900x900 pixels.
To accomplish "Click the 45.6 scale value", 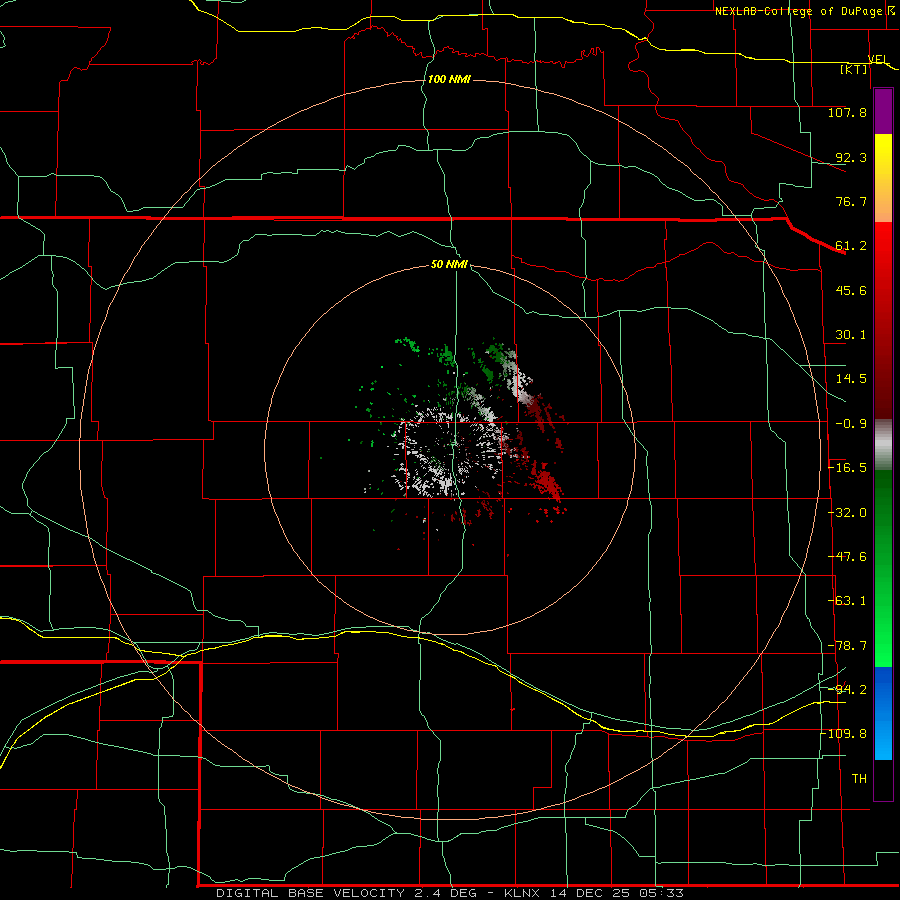I will pyautogui.click(x=851, y=290).
